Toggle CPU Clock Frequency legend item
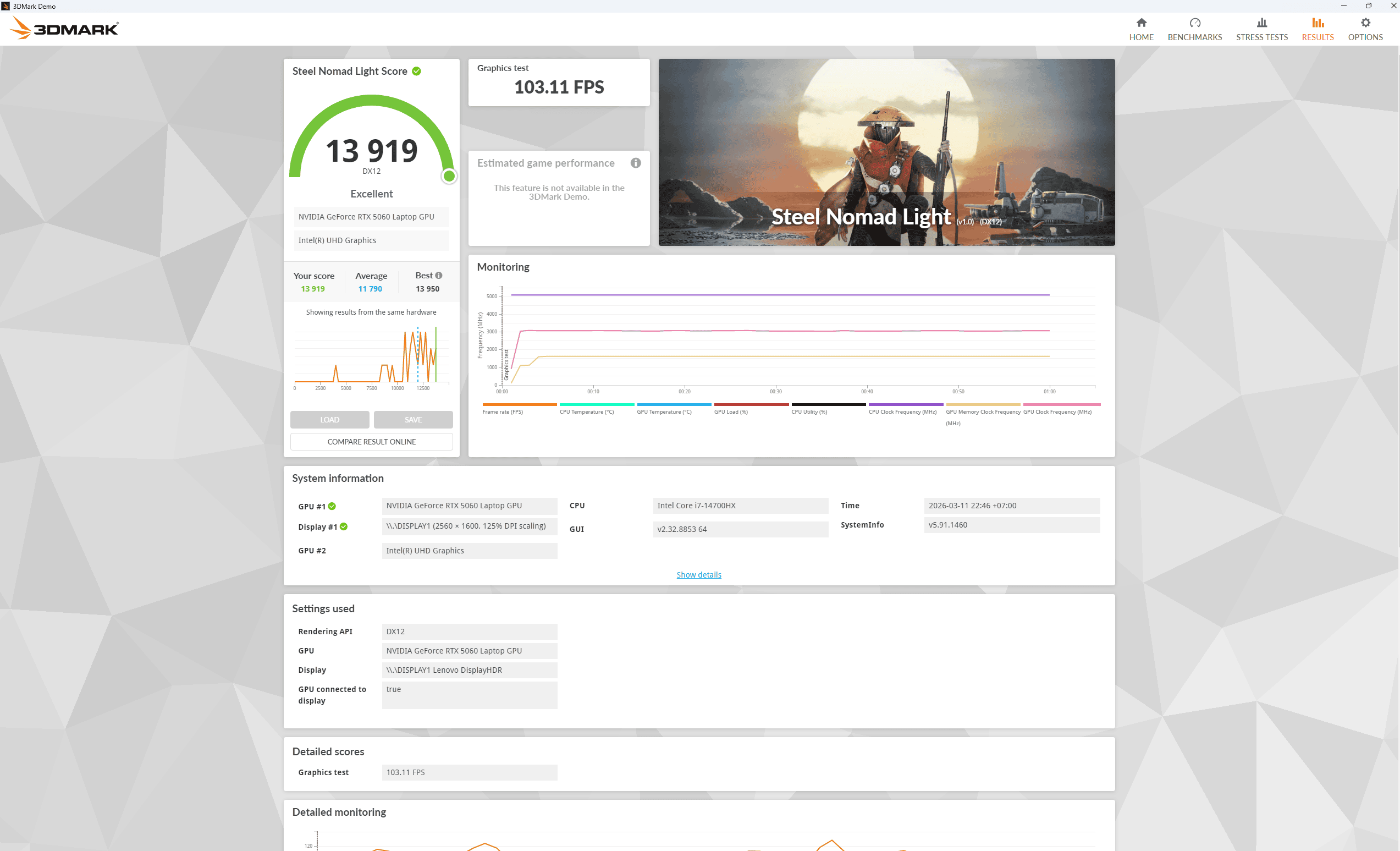Viewport: 1400px width, 851px height. tap(905, 408)
